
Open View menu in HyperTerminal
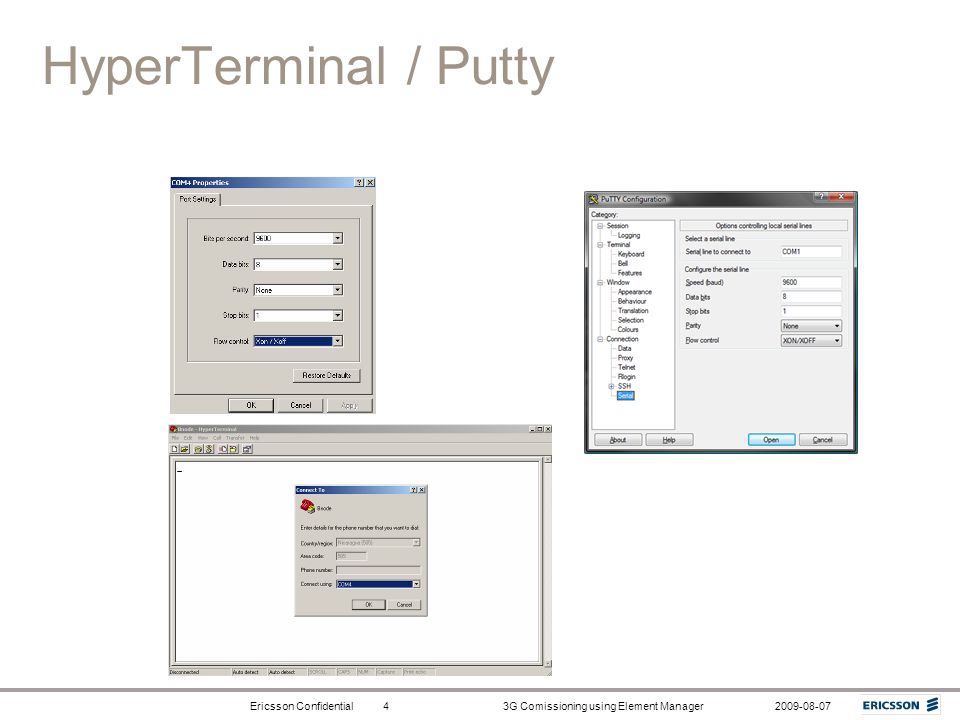click(203, 438)
